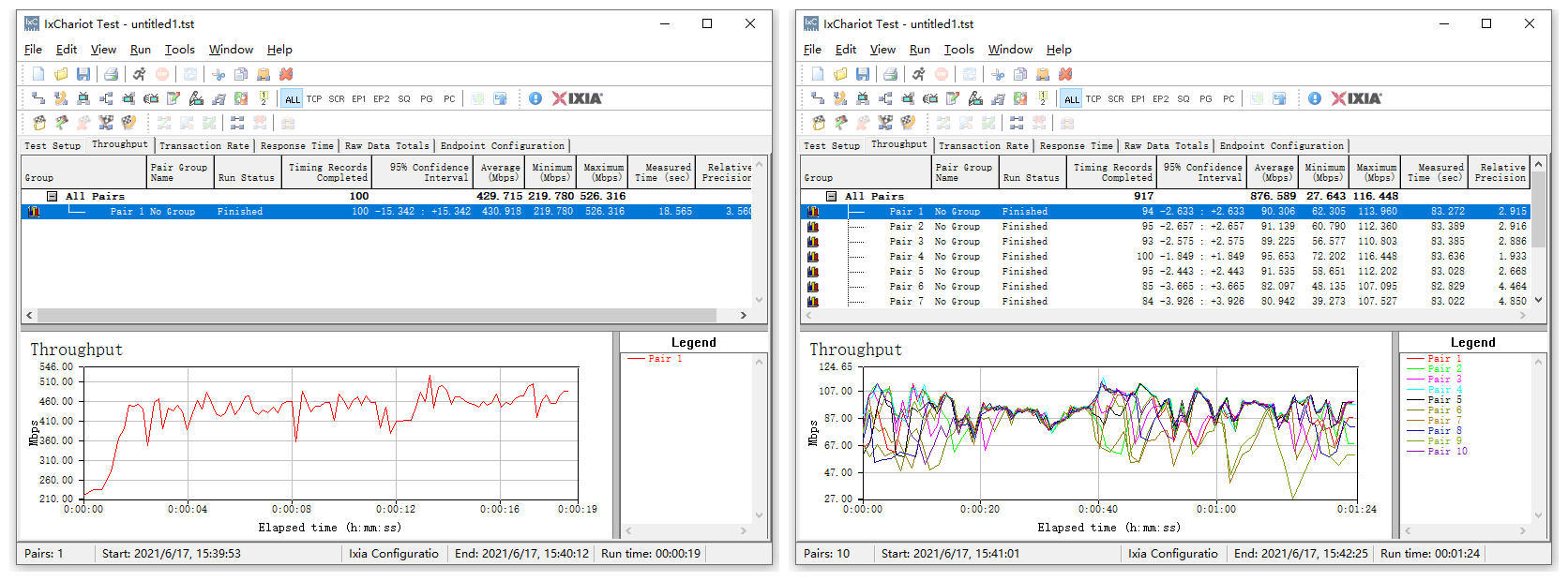Toggle ALL filter in left window
This screenshot has width=1568, height=581.
click(293, 98)
